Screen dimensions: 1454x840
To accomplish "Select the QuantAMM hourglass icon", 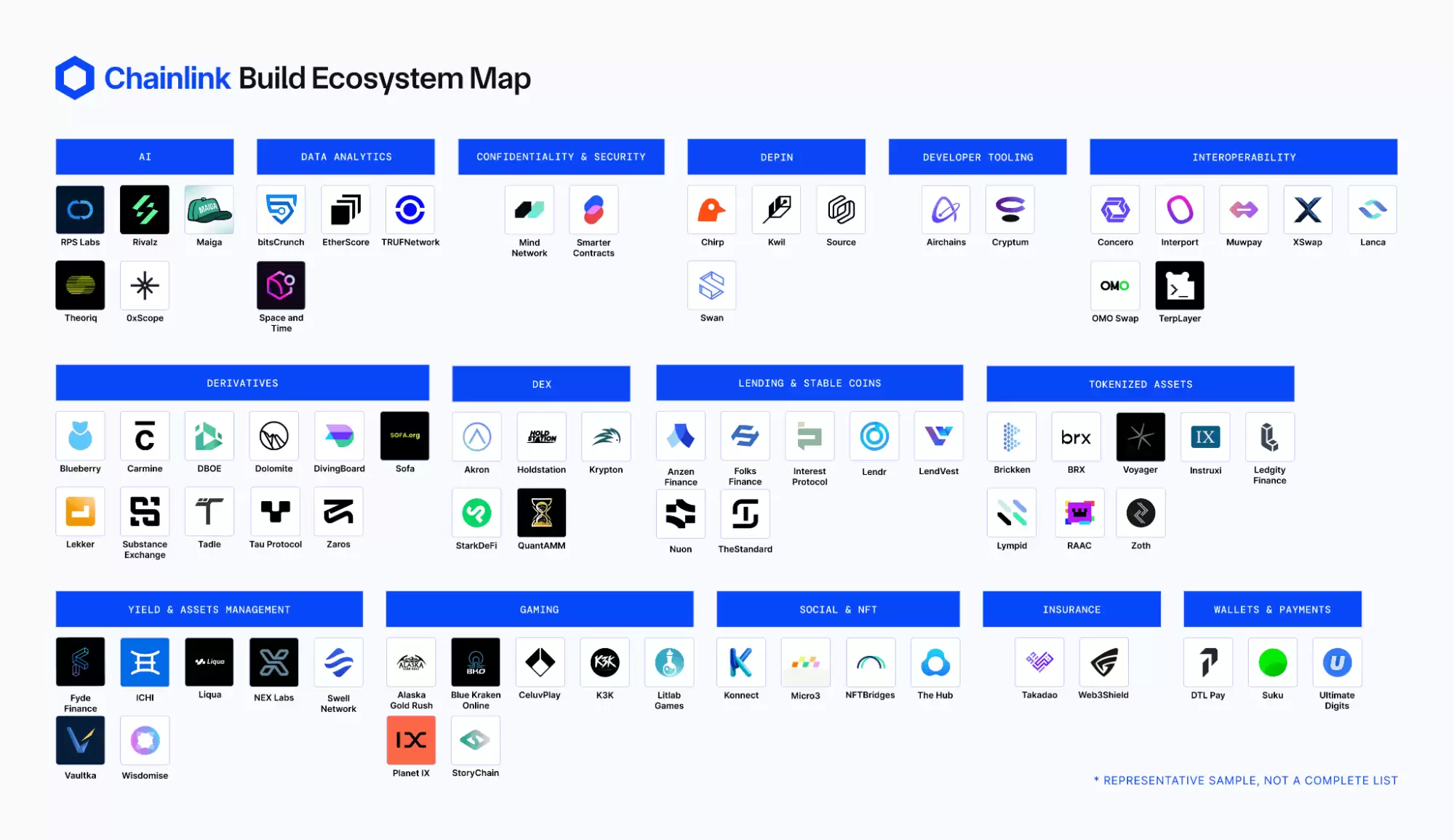I will (541, 513).
